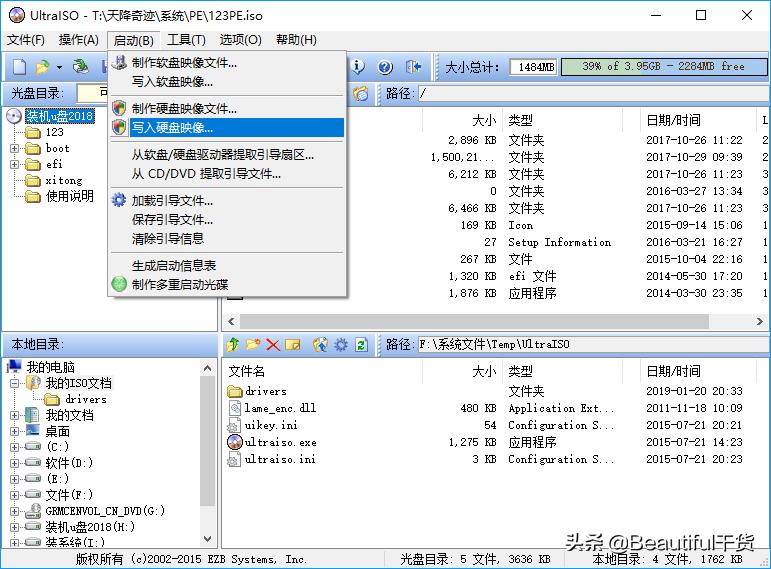The width and height of the screenshot is (771, 569).
Task: Click the 桌面 desktop icon in tree
Action: (x=32, y=431)
